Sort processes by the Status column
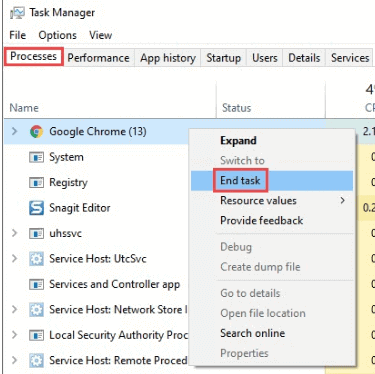 (236, 108)
